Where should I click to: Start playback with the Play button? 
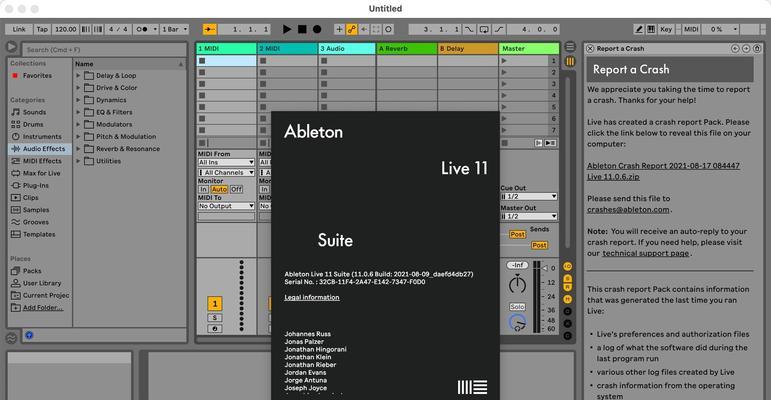[x=287, y=30]
